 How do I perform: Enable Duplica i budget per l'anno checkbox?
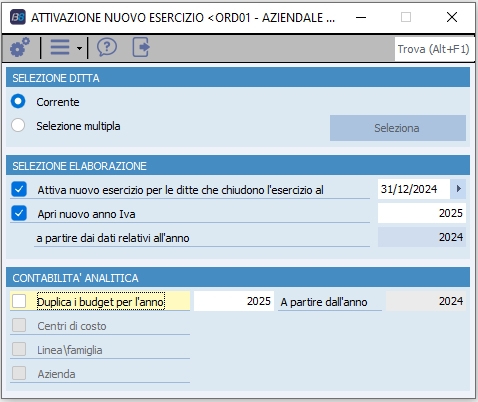[19, 301]
